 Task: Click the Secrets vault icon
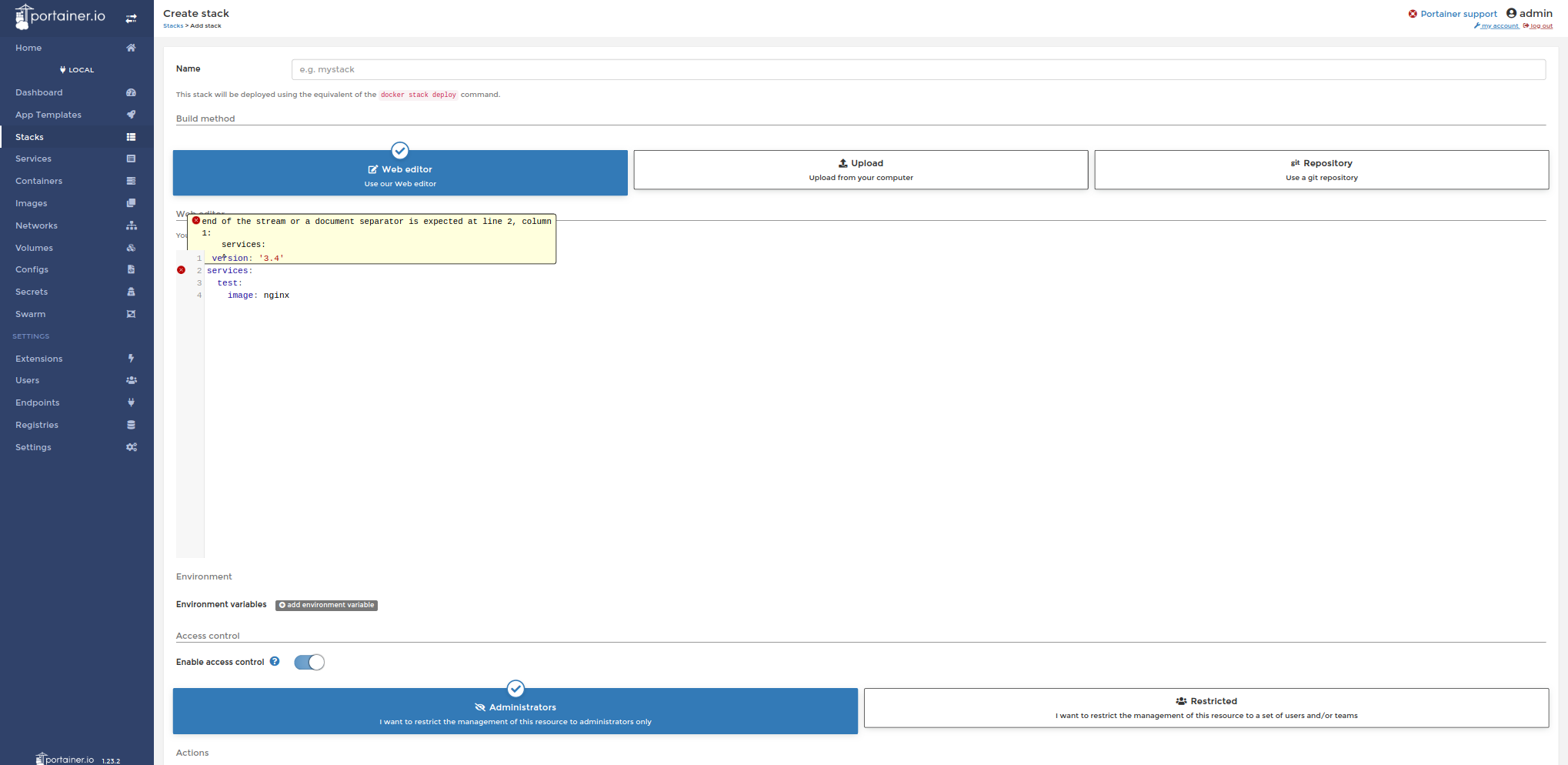point(131,292)
